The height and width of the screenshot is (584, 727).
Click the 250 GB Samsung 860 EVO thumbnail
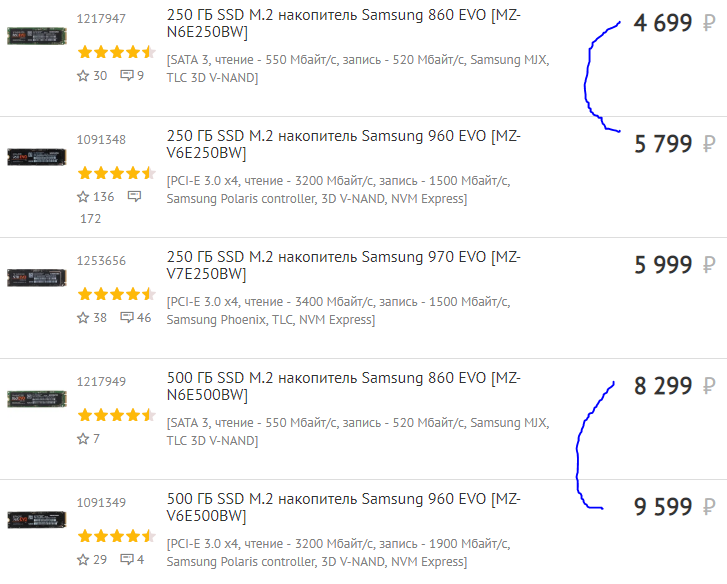point(36,36)
